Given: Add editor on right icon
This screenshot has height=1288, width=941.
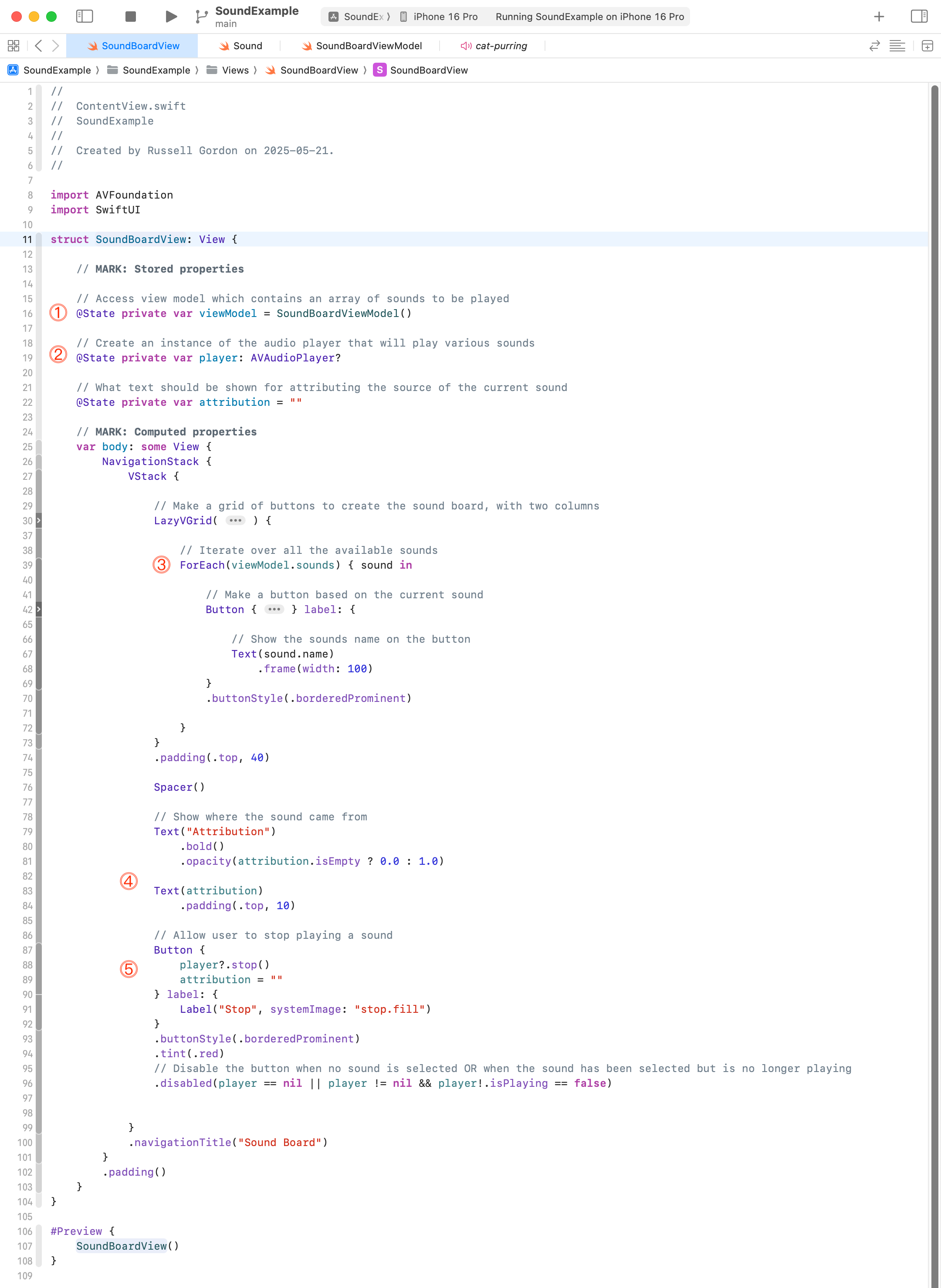Looking at the screenshot, I should (927, 46).
